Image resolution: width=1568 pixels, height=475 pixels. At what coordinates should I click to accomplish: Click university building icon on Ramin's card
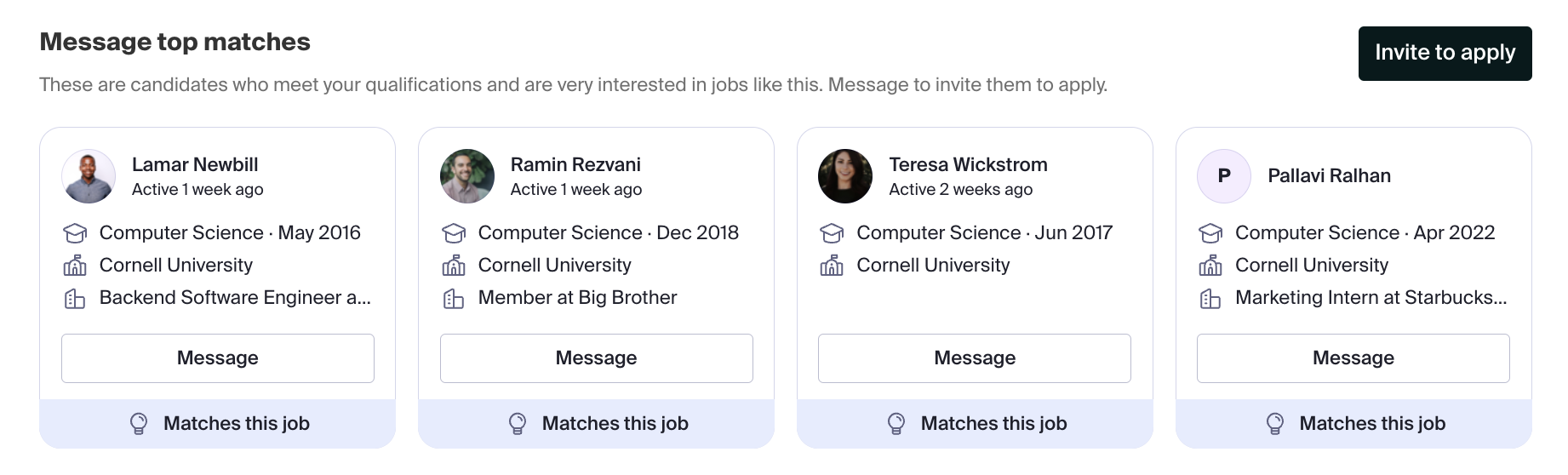(x=454, y=266)
